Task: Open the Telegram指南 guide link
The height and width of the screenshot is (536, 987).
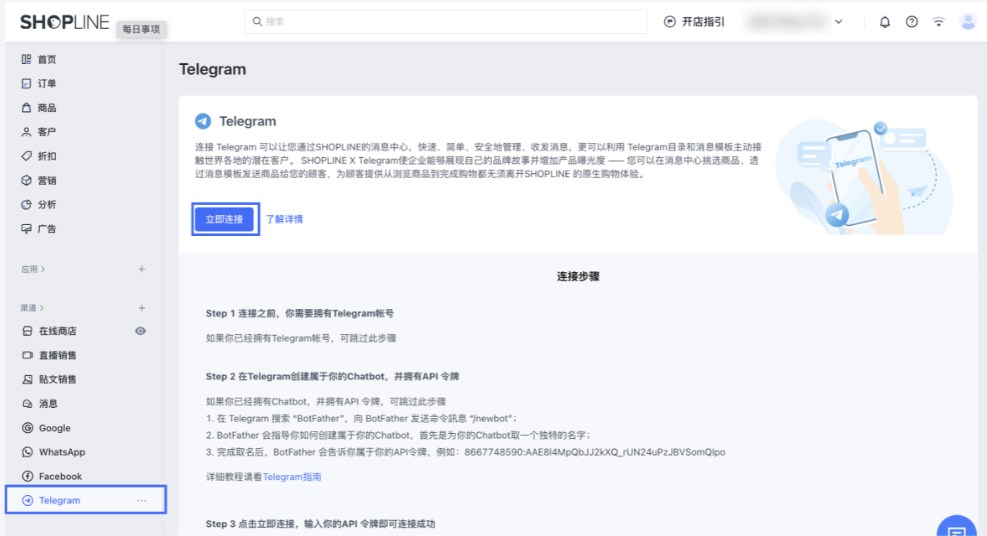Action: (x=292, y=477)
